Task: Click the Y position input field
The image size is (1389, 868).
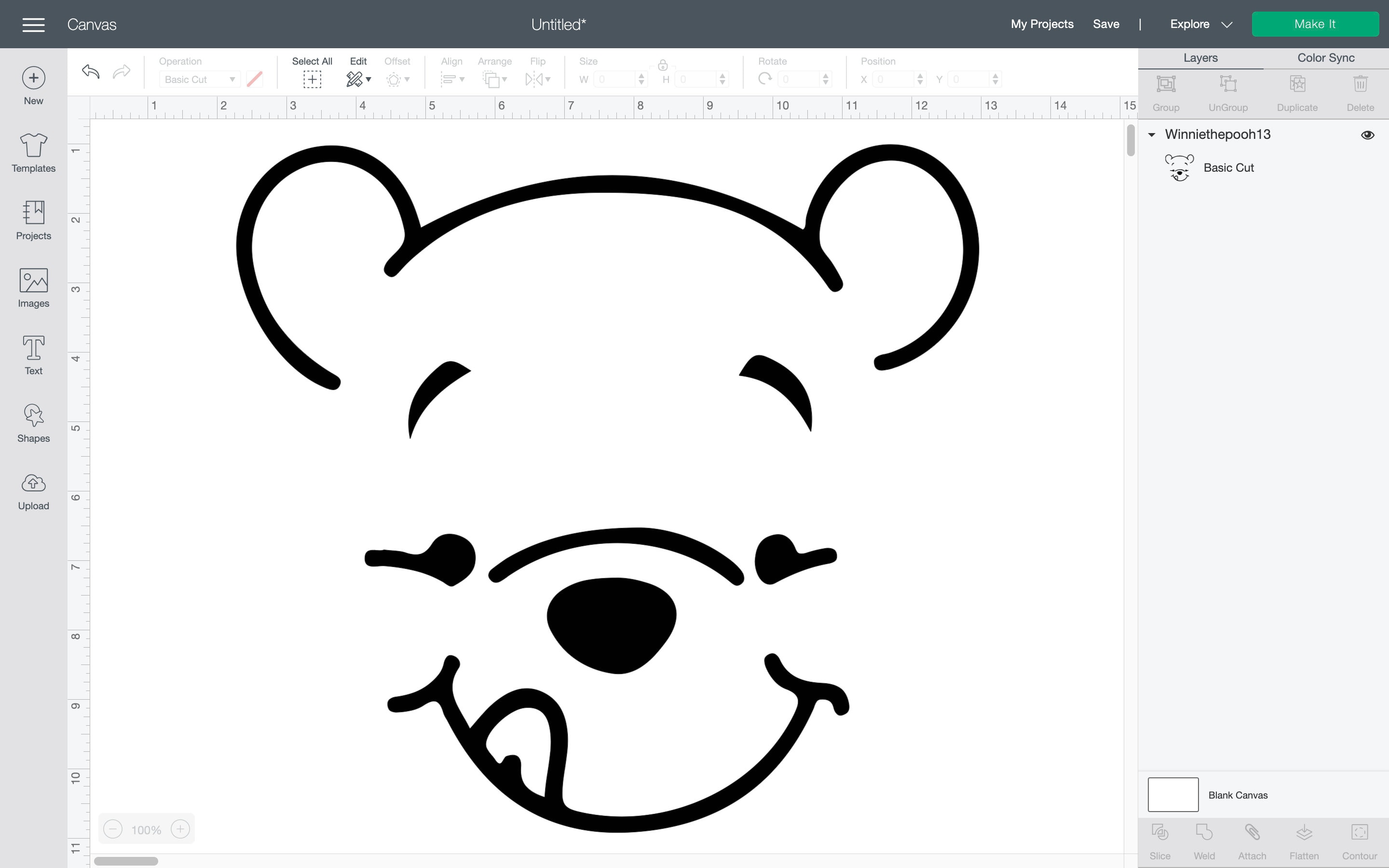Action: point(968,79)
